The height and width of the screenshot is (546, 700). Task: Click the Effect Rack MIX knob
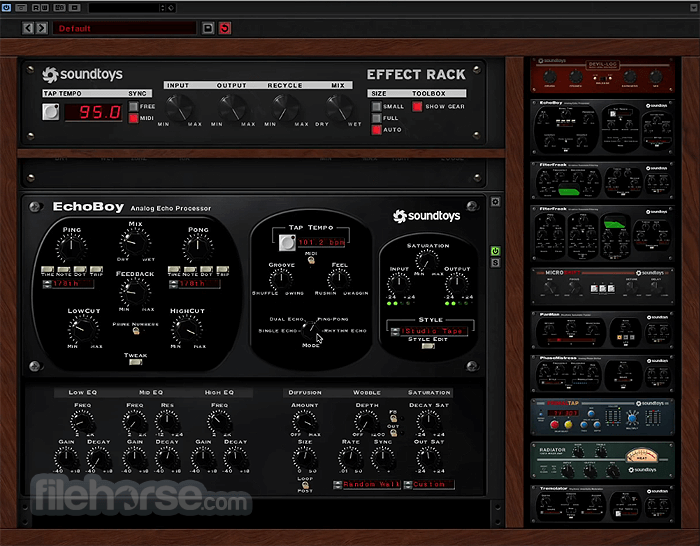339,108
